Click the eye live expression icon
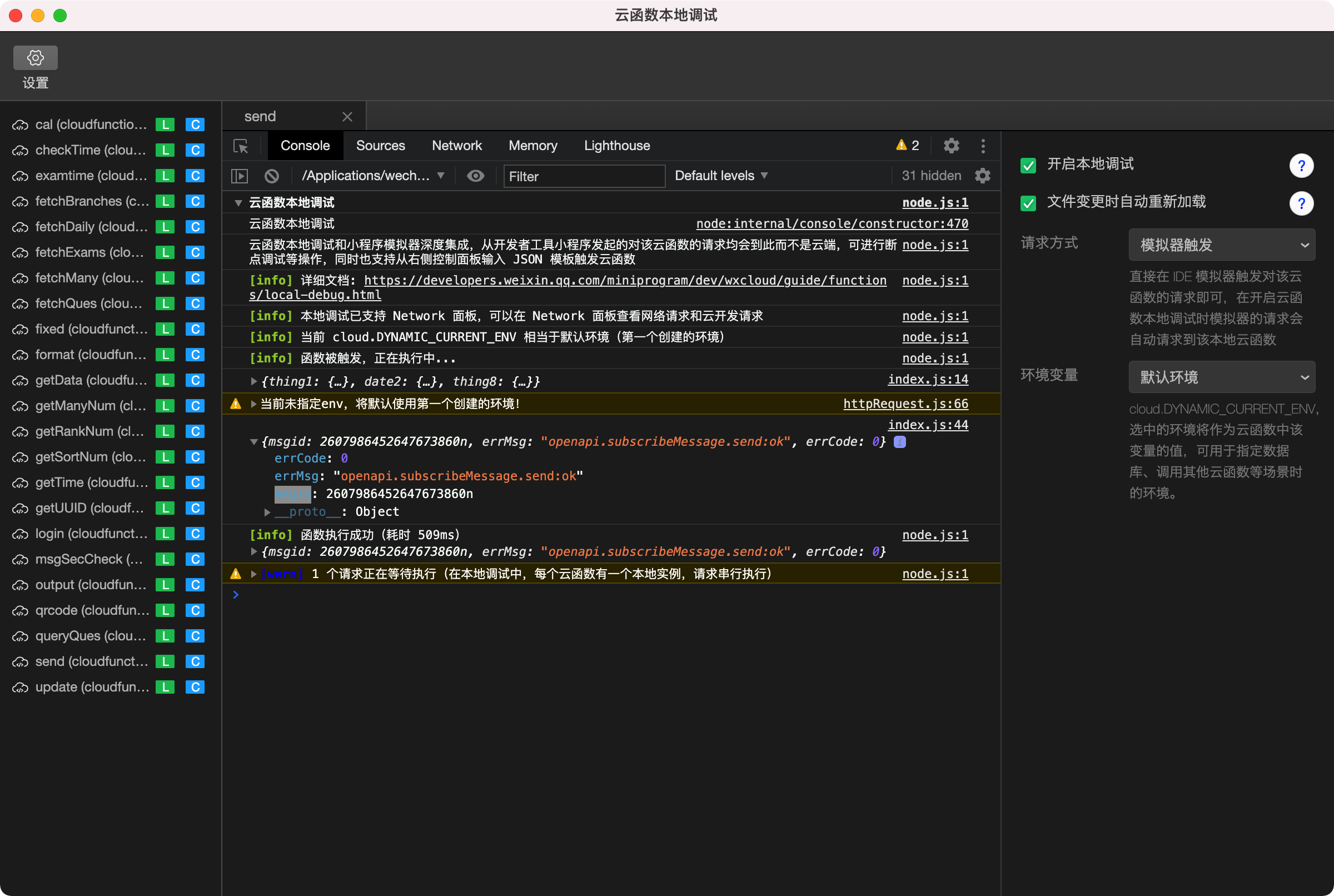Viewport: 1334px width, 896px height. coord(475,176)
